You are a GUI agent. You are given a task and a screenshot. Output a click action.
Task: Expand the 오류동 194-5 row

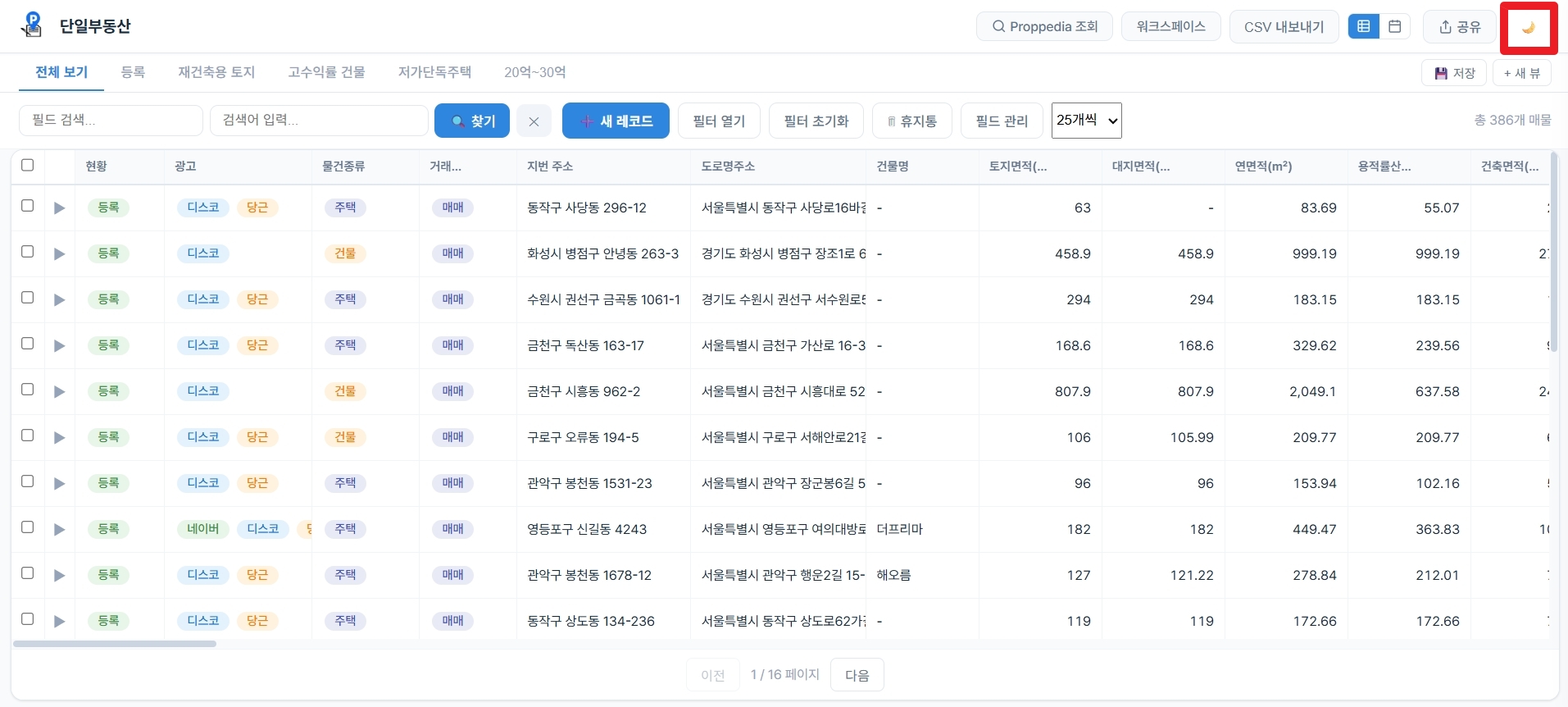pyautogui.click(x=59, y=438)
